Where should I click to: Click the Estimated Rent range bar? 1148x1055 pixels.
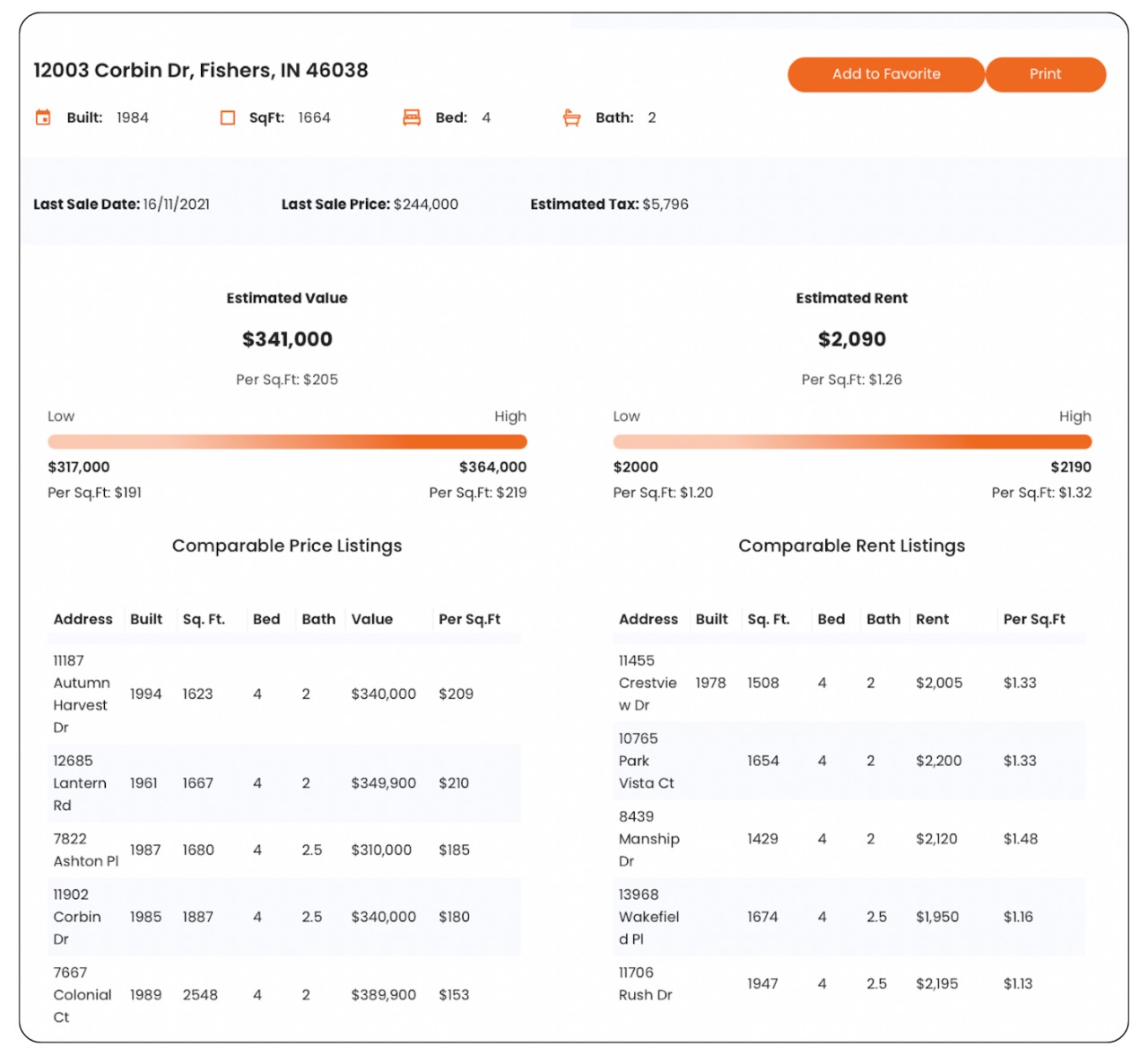(852, 441)
